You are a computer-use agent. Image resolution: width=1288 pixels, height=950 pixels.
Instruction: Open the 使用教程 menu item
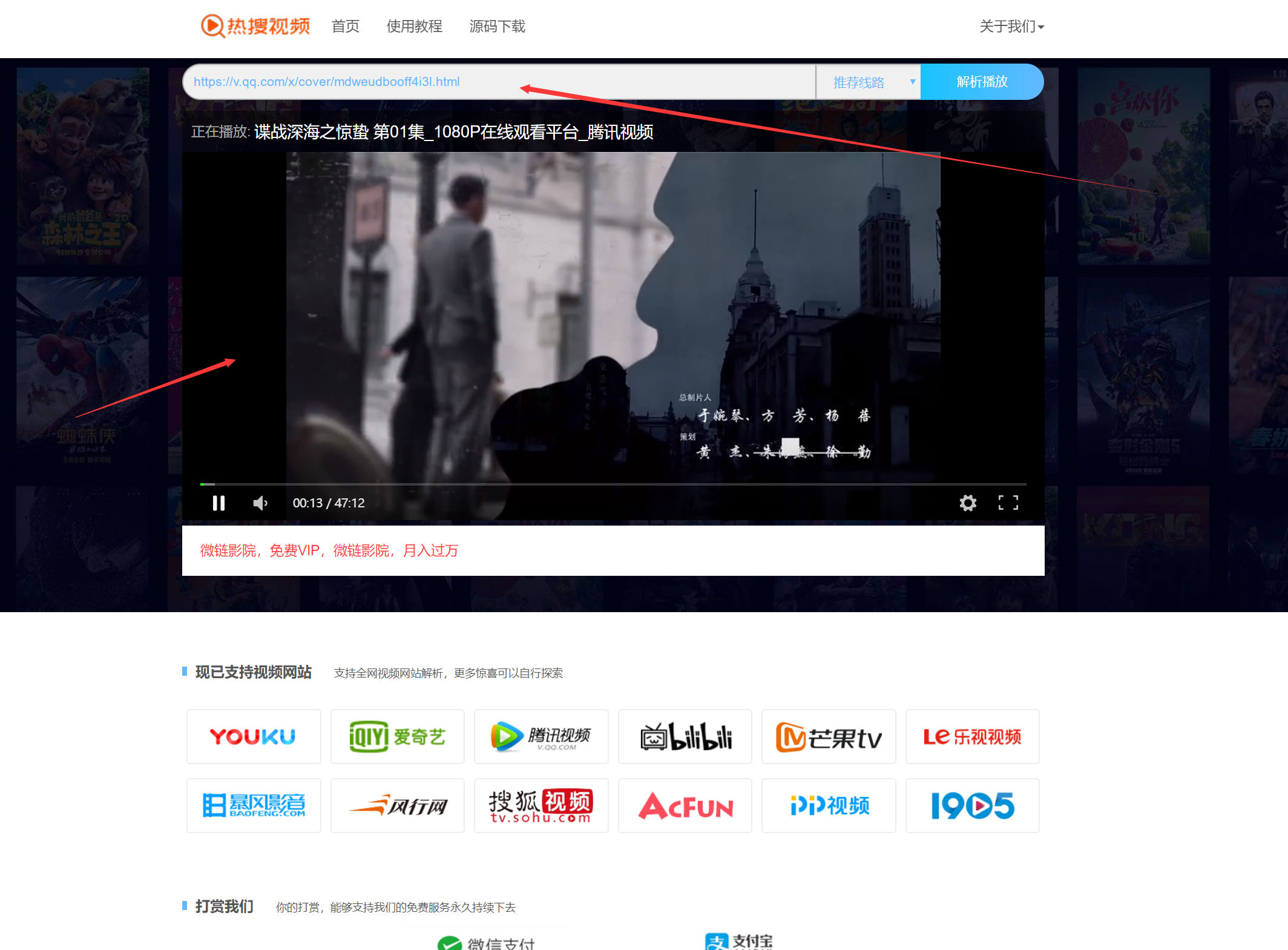pos(414,27)
